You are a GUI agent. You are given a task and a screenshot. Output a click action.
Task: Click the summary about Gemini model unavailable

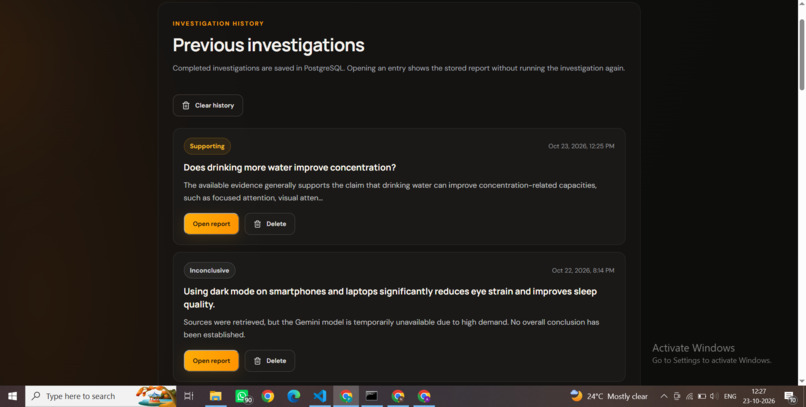(391, 328)
